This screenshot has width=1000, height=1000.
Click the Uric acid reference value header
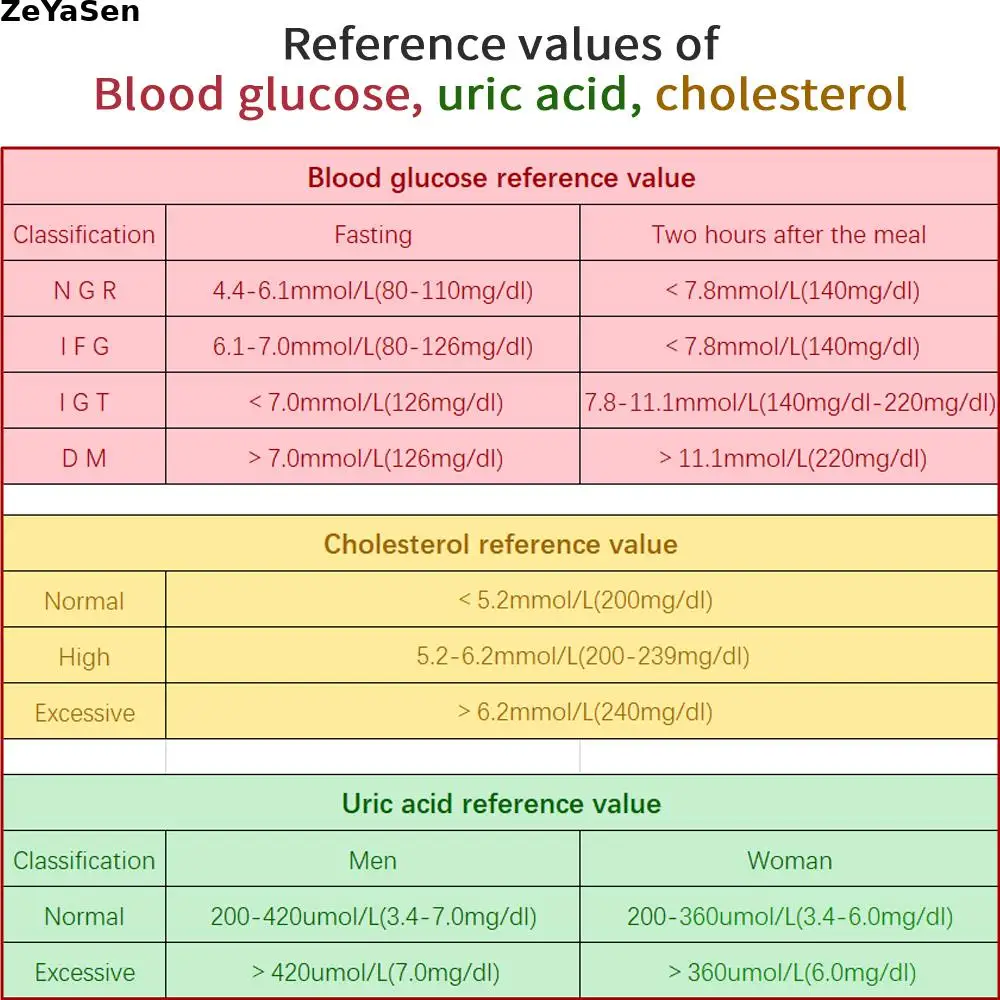coord(501,804)
